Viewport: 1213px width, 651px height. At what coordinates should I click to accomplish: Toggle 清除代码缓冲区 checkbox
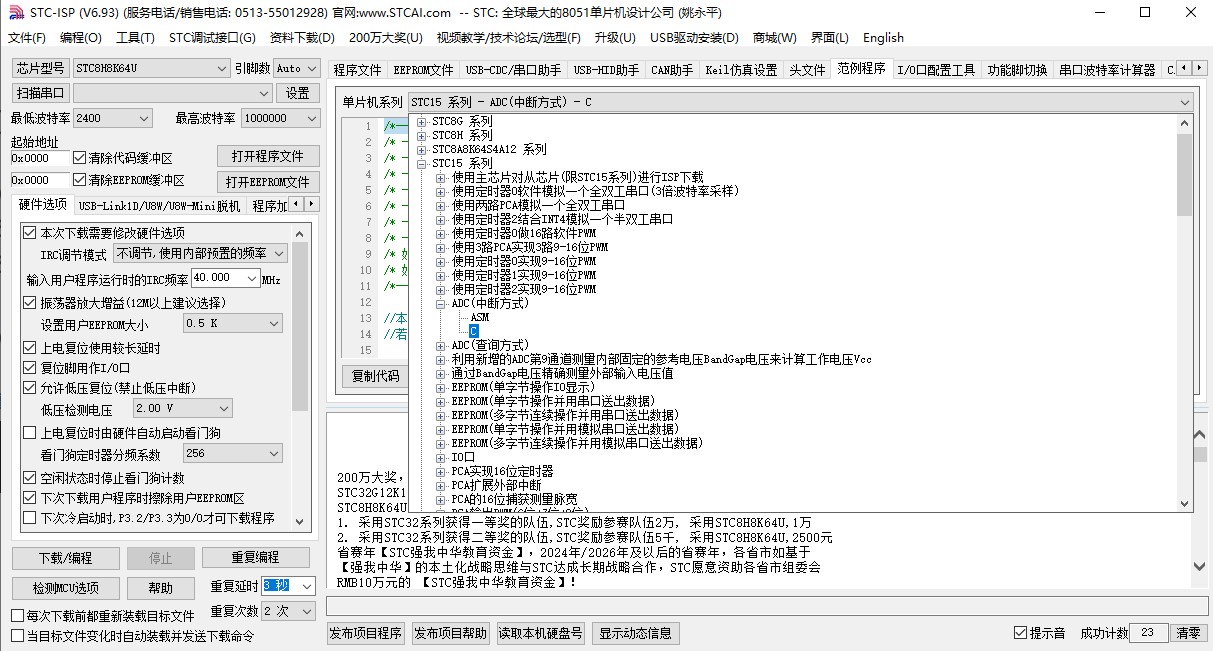(x=80, y=158)
